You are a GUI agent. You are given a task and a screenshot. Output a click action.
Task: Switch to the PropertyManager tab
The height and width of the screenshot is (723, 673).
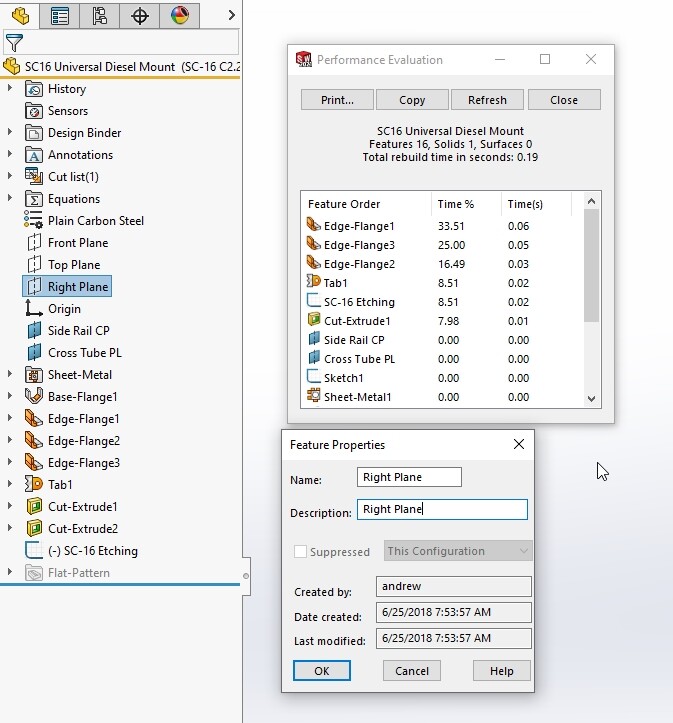(59, 16)
